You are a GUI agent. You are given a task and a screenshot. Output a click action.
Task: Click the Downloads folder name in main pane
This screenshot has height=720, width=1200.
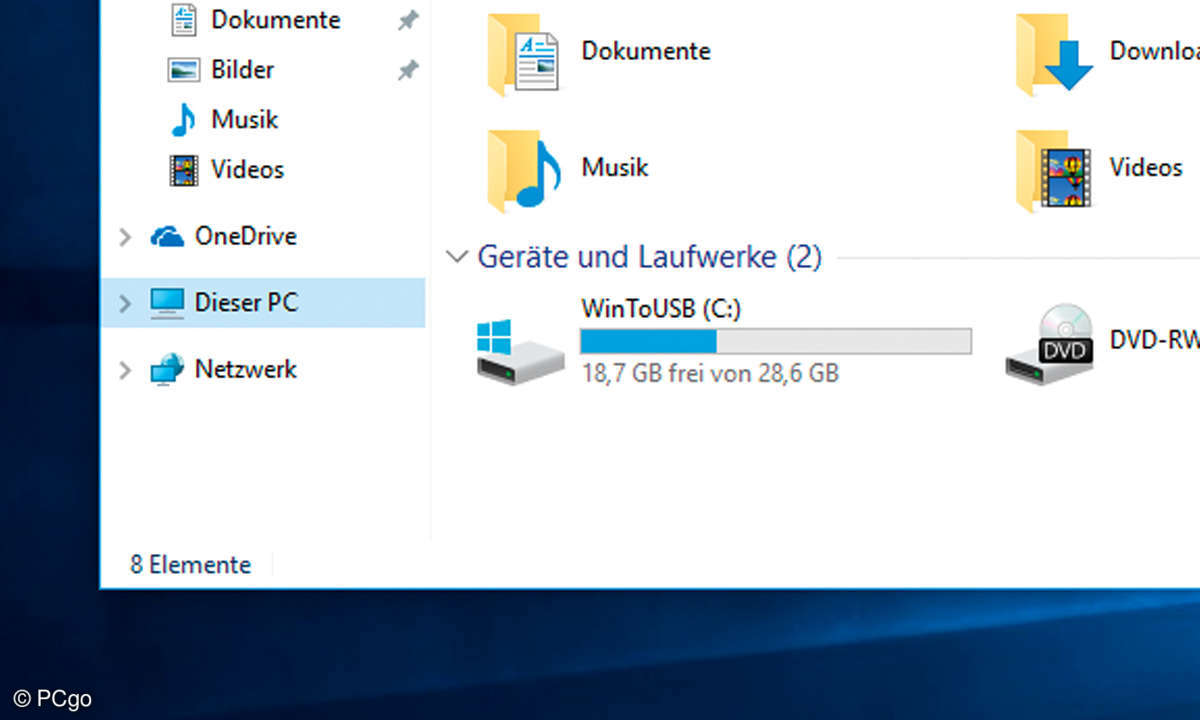[x=1155, y=50]
